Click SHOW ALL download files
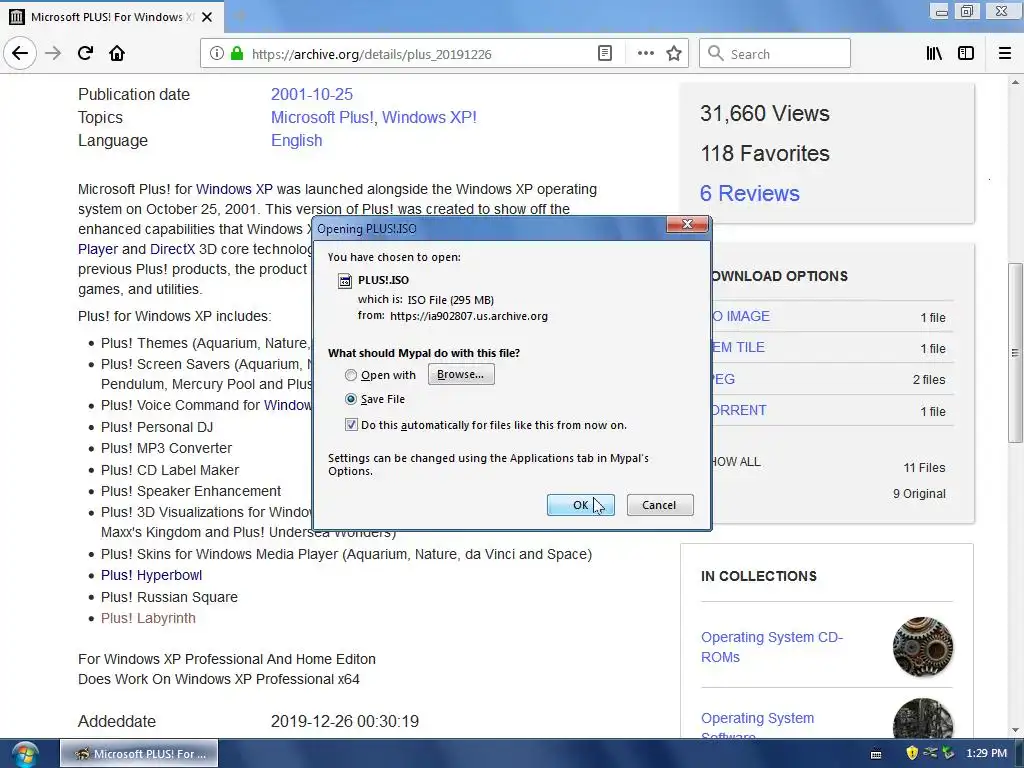The height and width of the screenshot is (768, 1024). coord(736,462)
